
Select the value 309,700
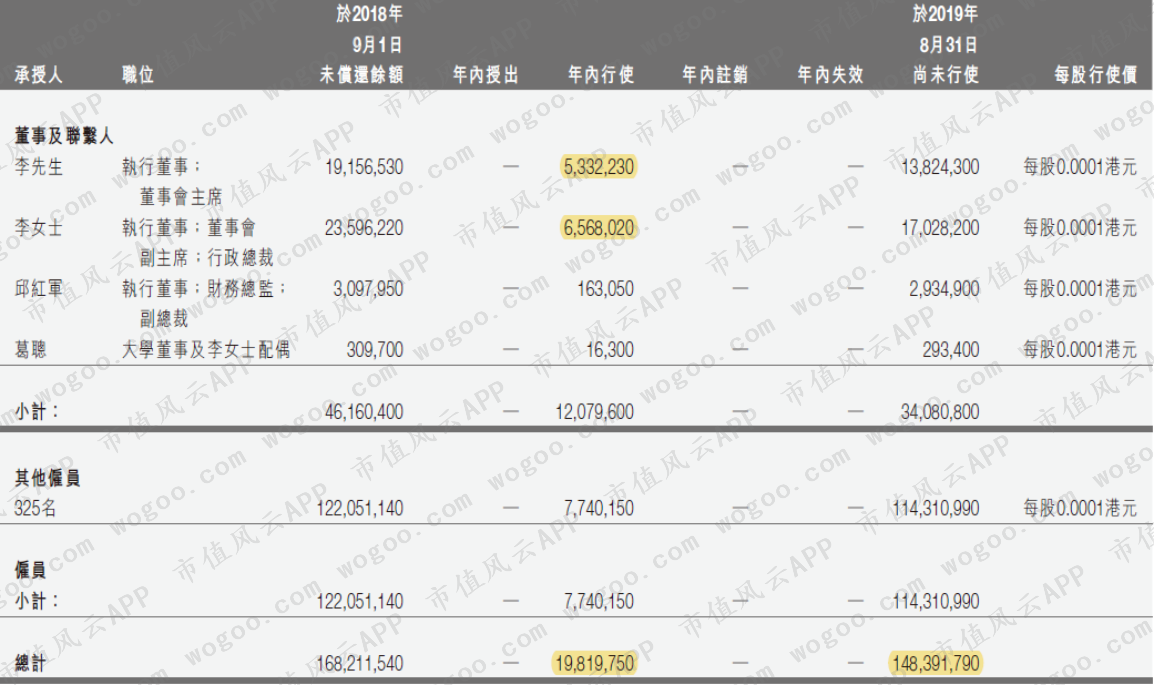[375, 349]
